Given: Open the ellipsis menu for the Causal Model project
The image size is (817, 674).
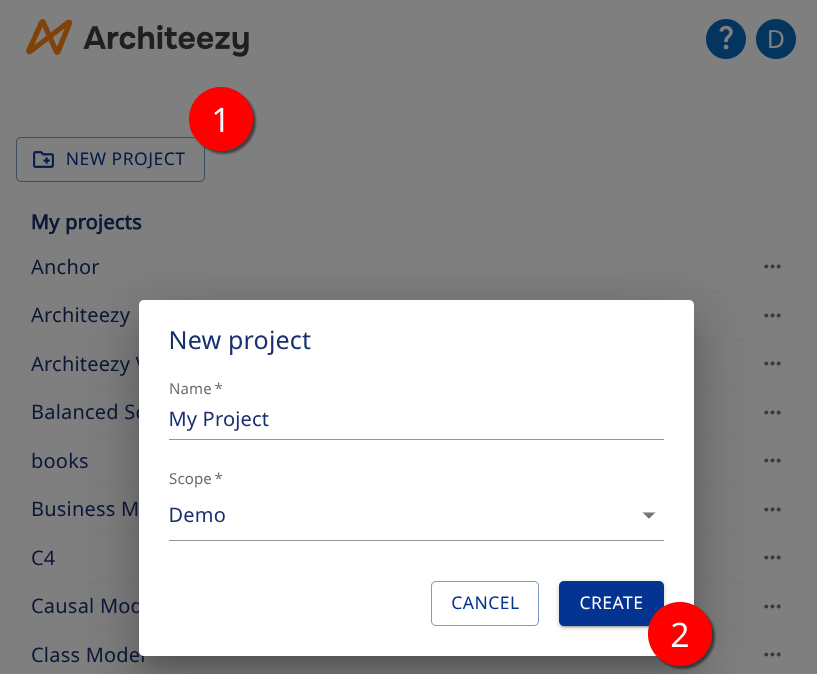Looking at the screenshot, I should click(772, 606).
